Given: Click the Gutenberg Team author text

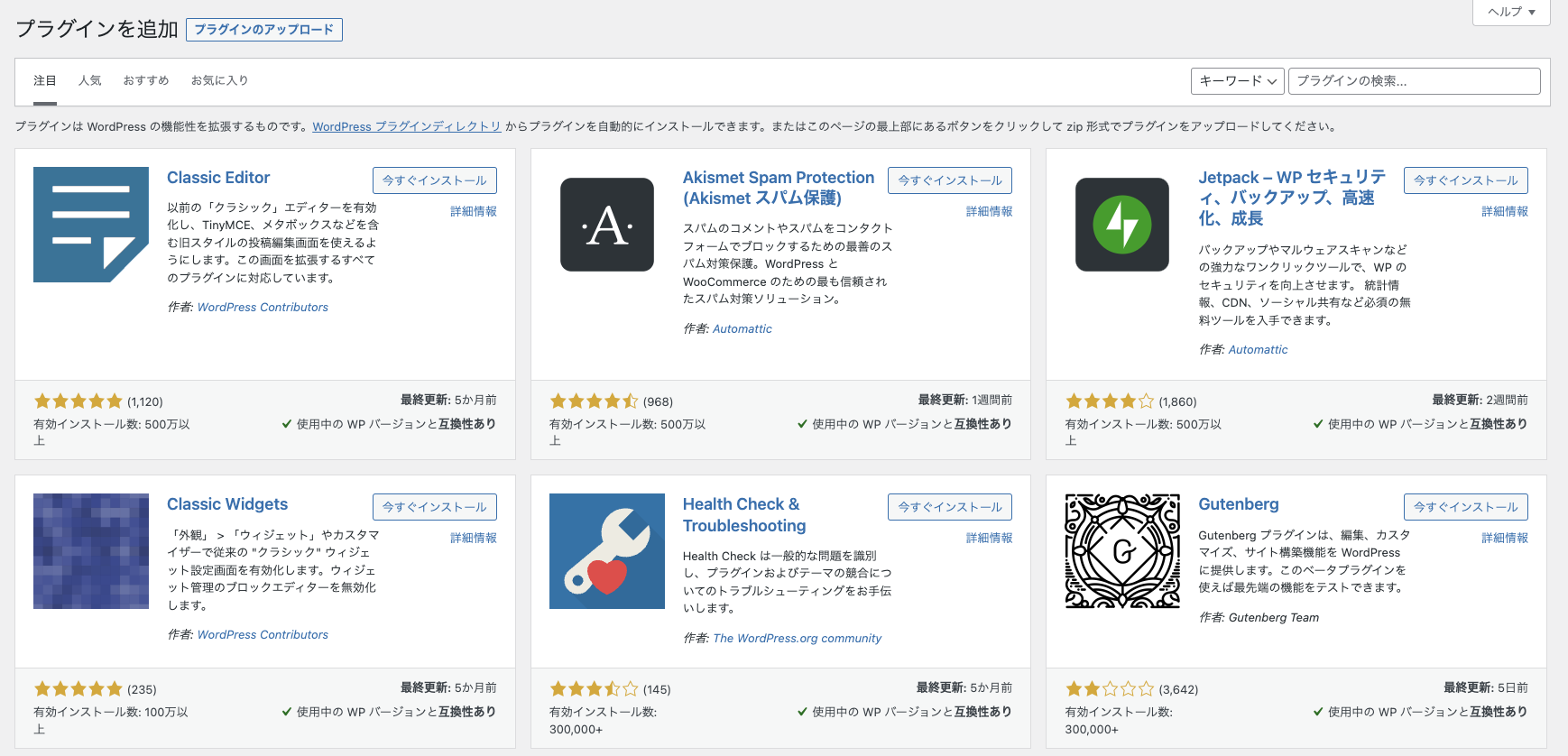Looking at the screenshot, I should [1273, 618].
